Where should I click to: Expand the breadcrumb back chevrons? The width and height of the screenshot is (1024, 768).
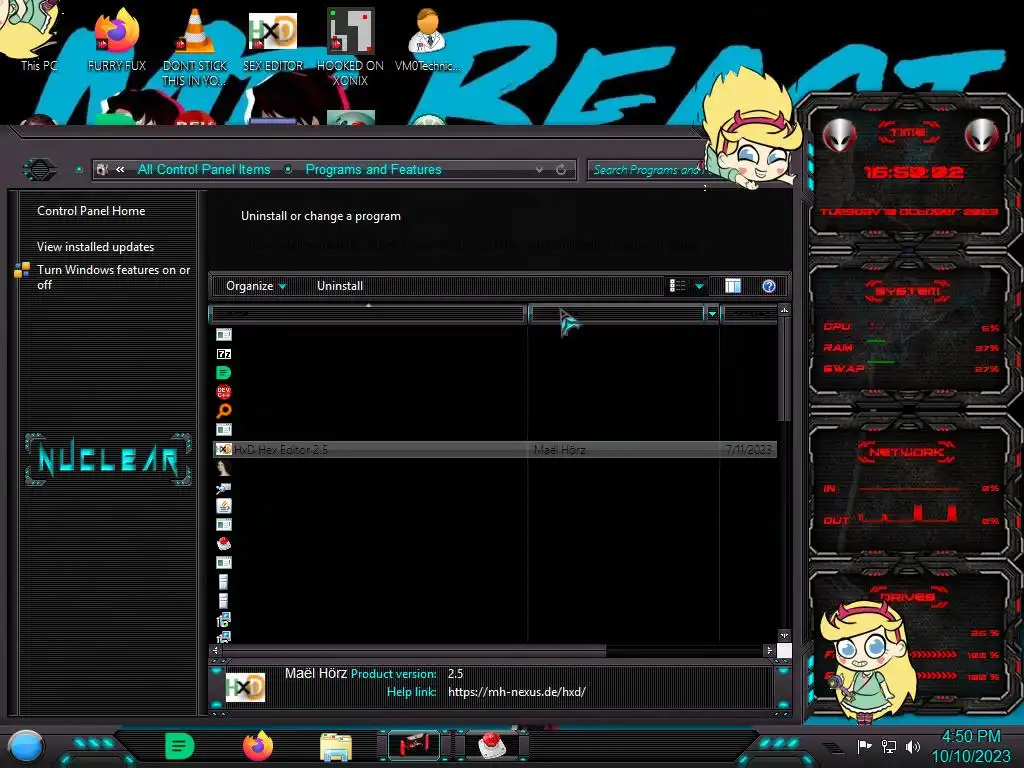click(120, 169)
